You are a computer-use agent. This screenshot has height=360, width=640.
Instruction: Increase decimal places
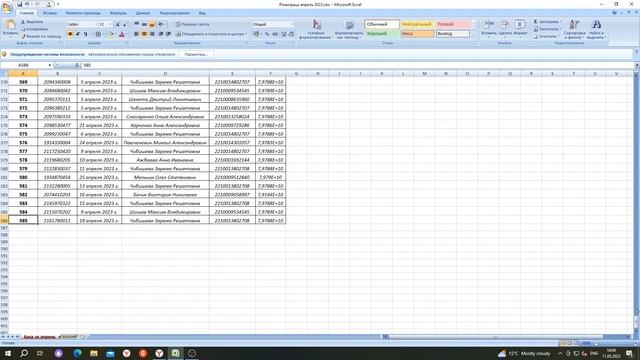pos(284,34)
